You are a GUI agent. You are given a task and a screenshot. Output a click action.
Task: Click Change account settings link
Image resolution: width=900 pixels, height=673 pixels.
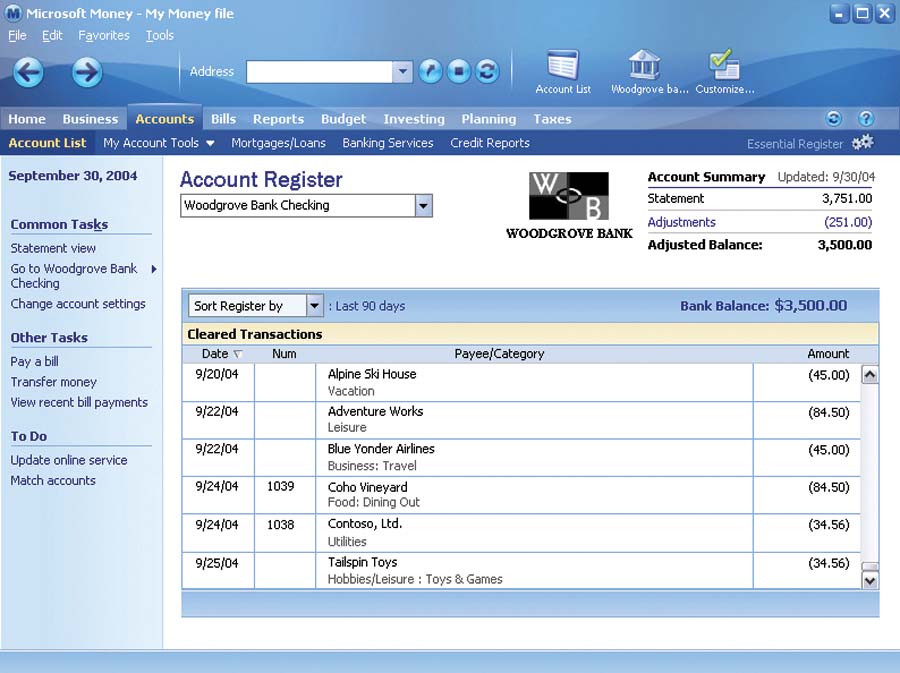(78, 304)
